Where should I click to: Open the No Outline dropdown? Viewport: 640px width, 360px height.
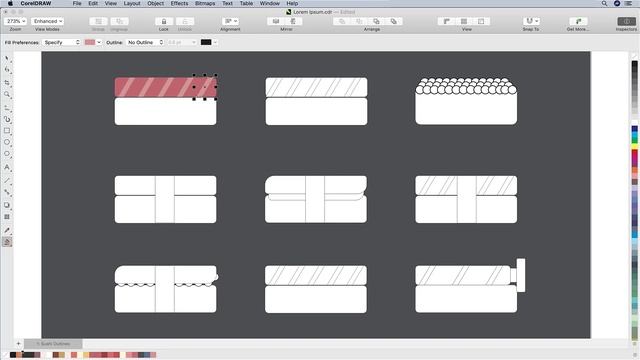coord(145,42)
